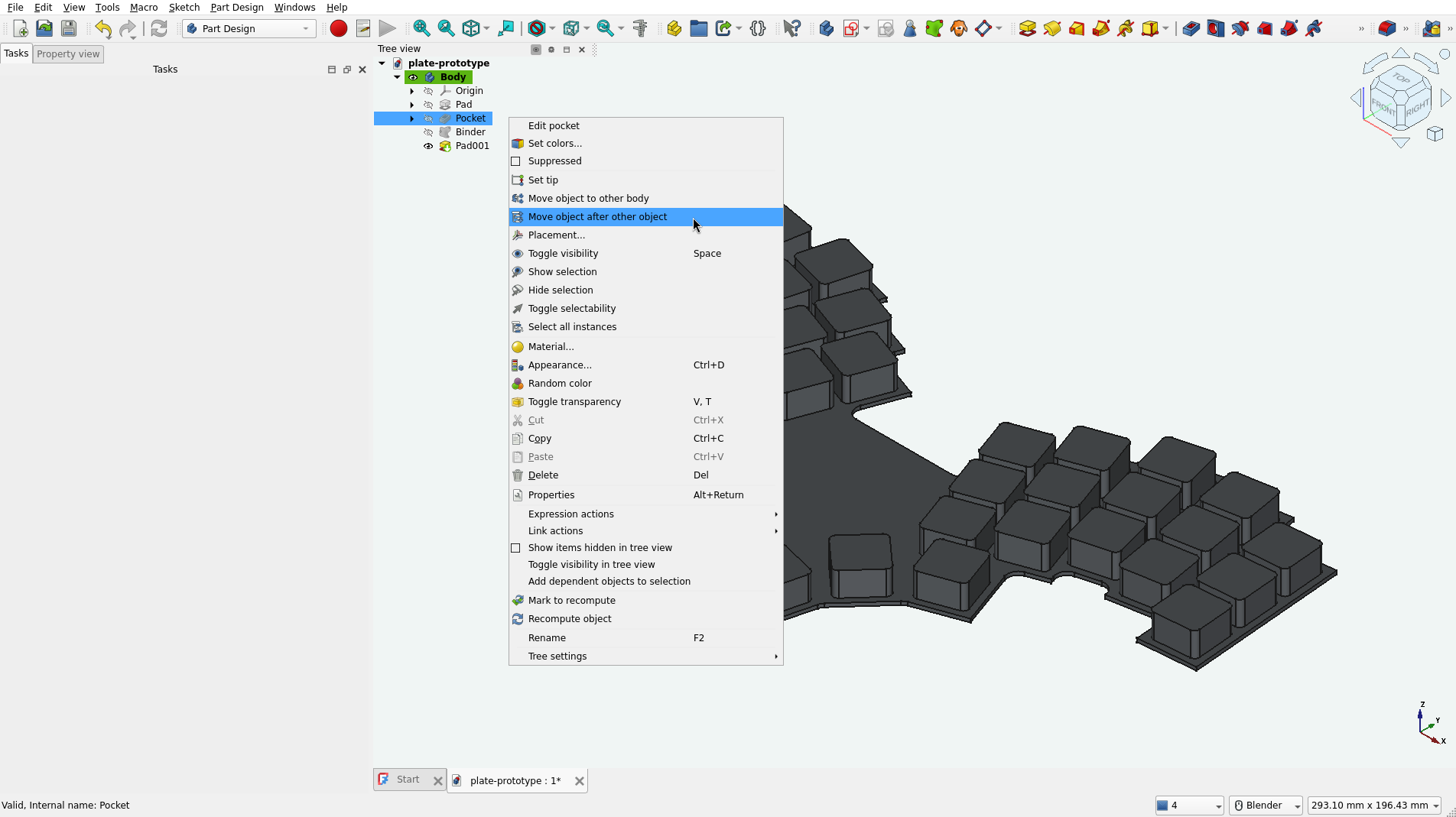1456x817 pixels.
Task: Select the Revolution tool
Action: 1052,28
